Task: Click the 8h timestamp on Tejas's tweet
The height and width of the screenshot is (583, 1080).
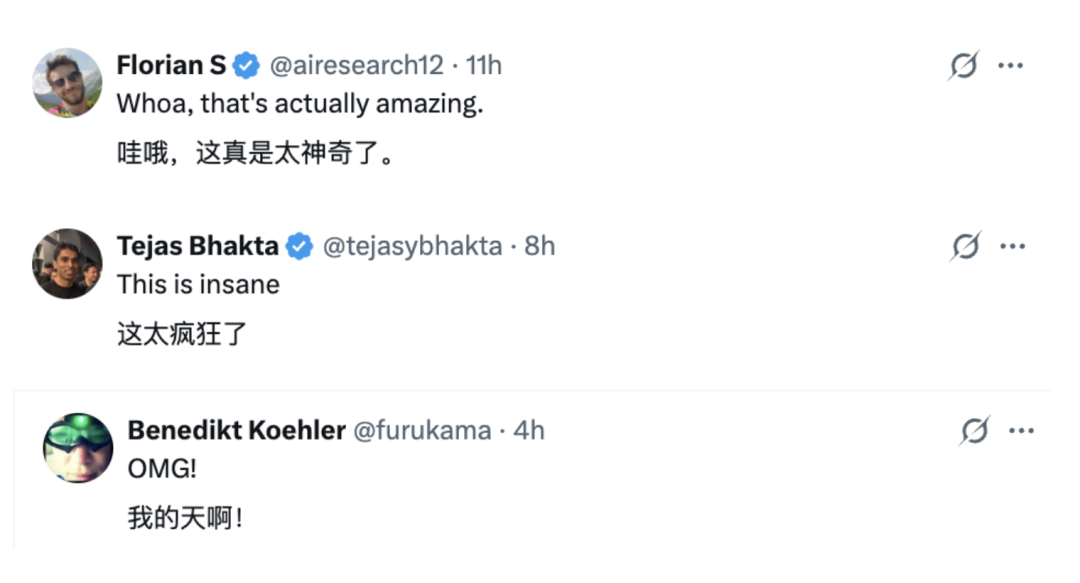Action: coord(540,246)
